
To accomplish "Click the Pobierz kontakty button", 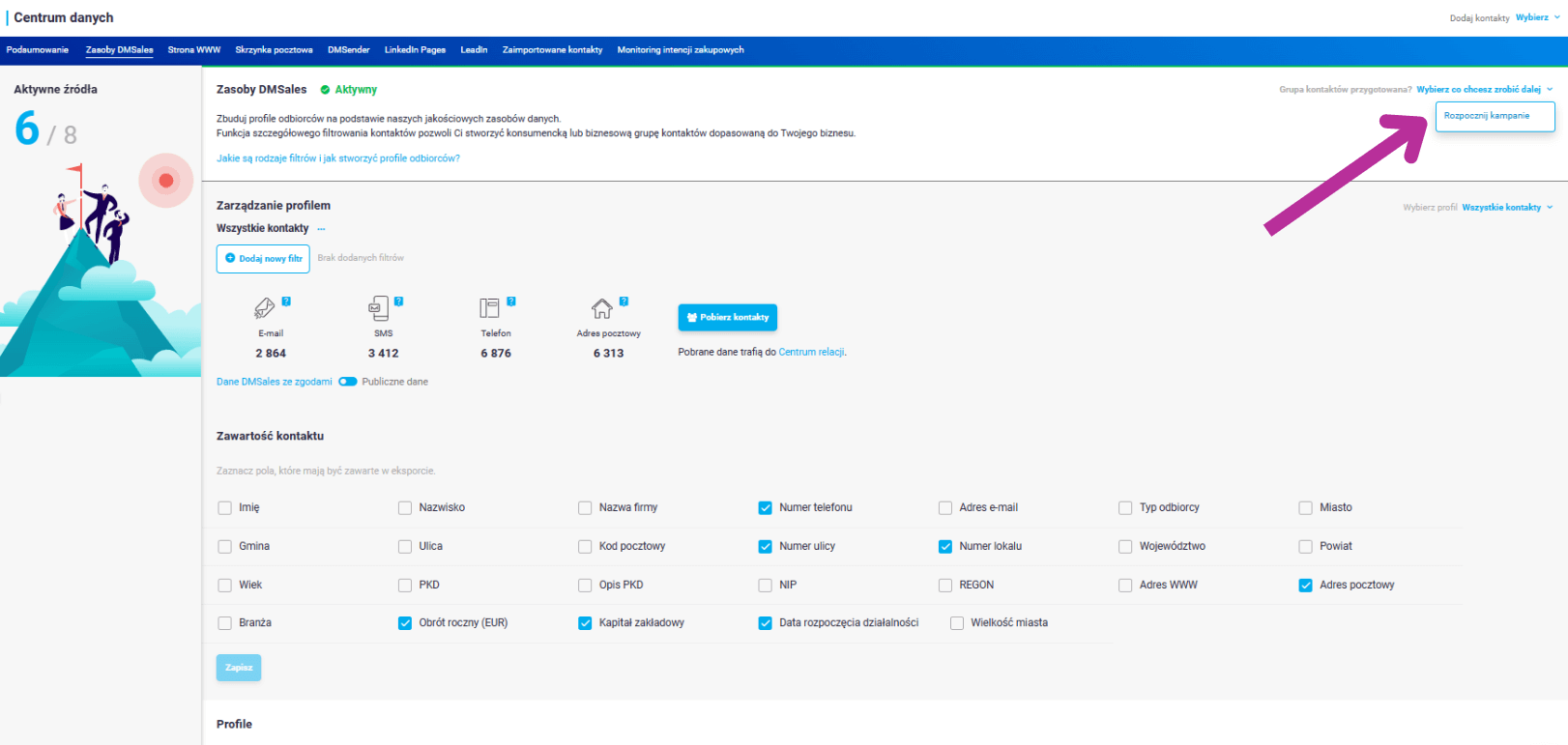I will [x=728, y=317].
